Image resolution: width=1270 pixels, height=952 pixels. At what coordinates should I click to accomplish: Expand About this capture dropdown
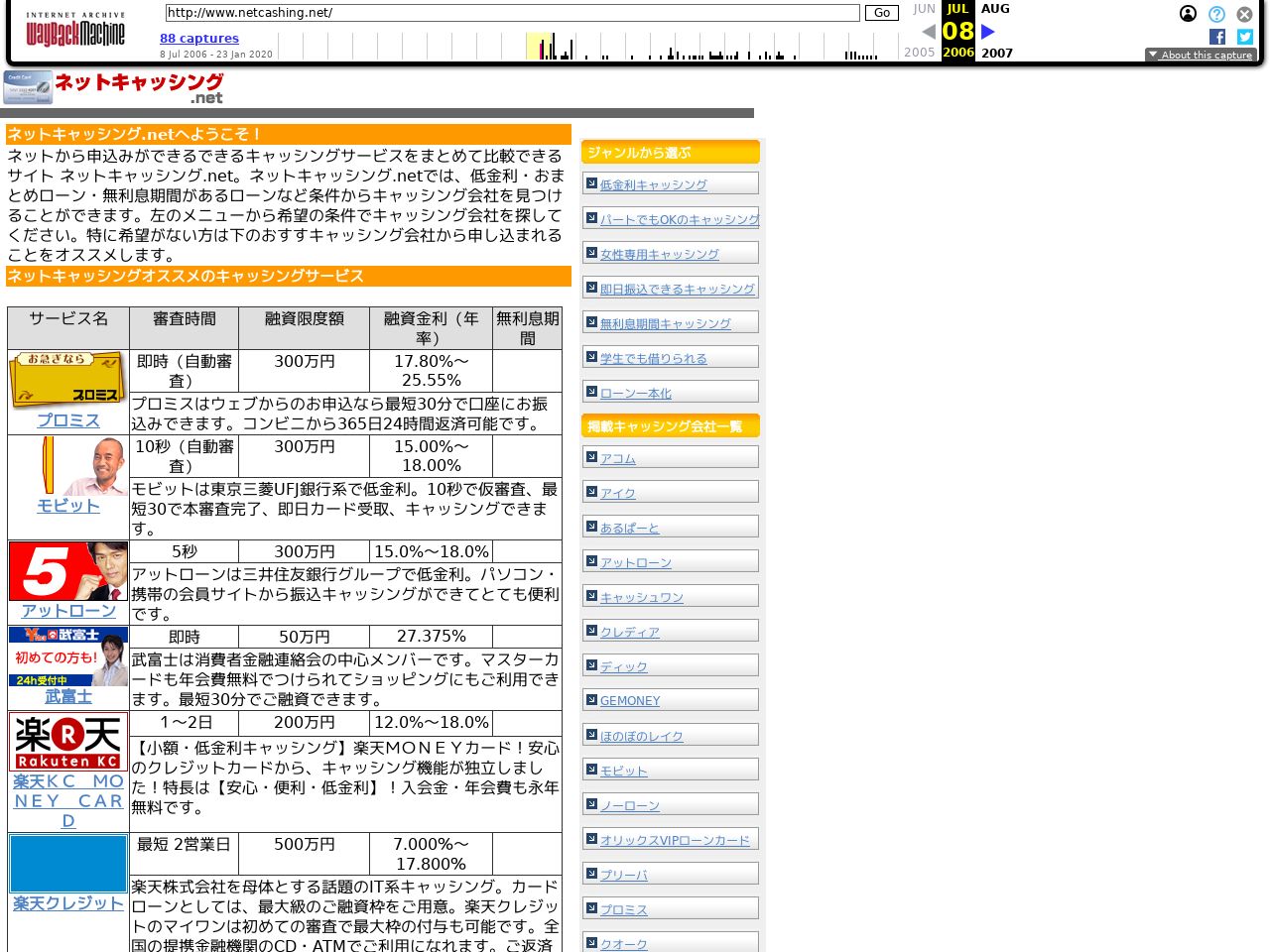point(1201,55)
